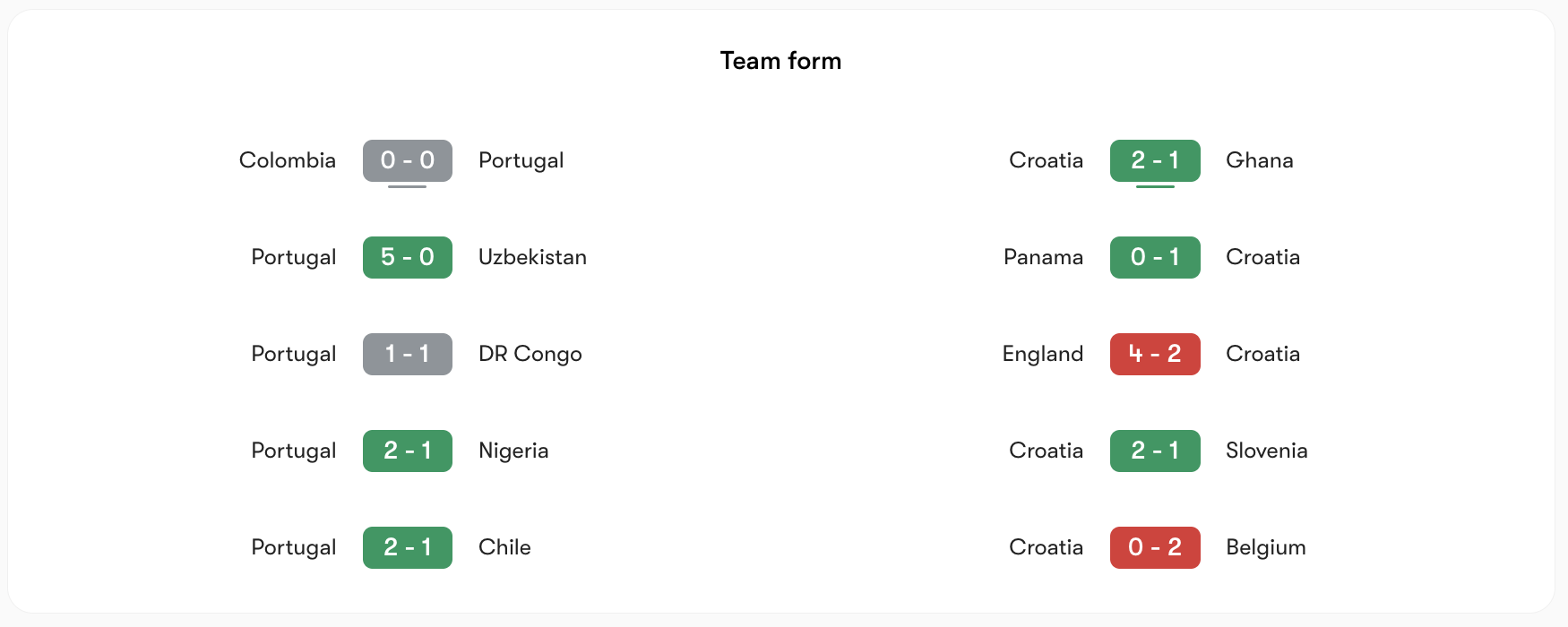The width and height of the screenshot is (1568, 627).
Task: Open Portugal 2 - 1 Nigeria match score
Action: [x=408, y=451]
